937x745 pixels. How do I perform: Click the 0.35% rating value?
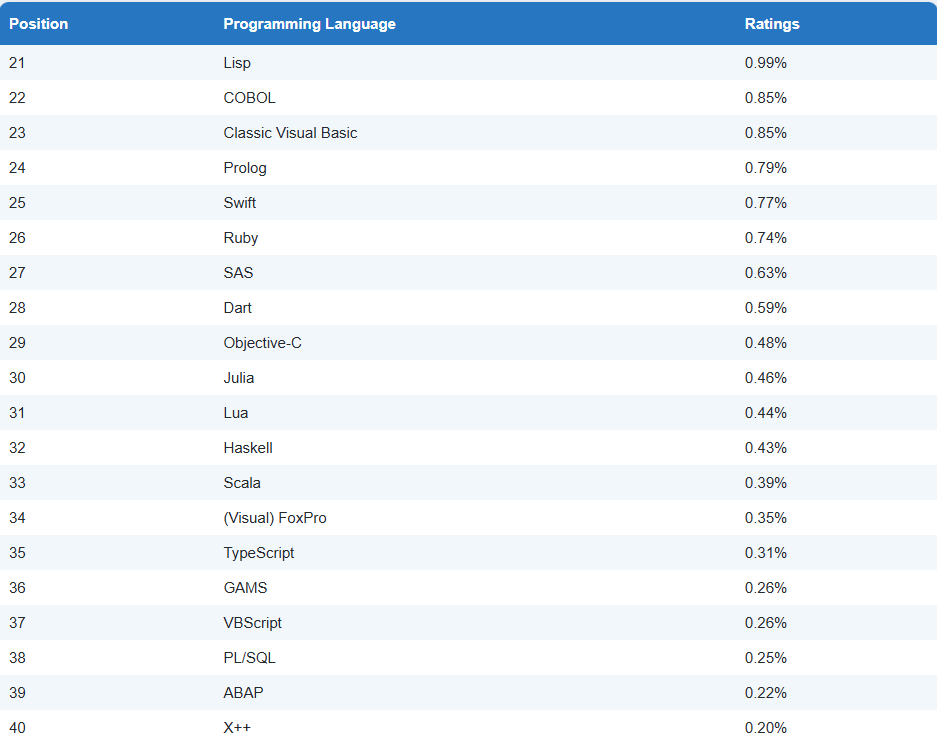pyautogui.click(x=765, y=518)
